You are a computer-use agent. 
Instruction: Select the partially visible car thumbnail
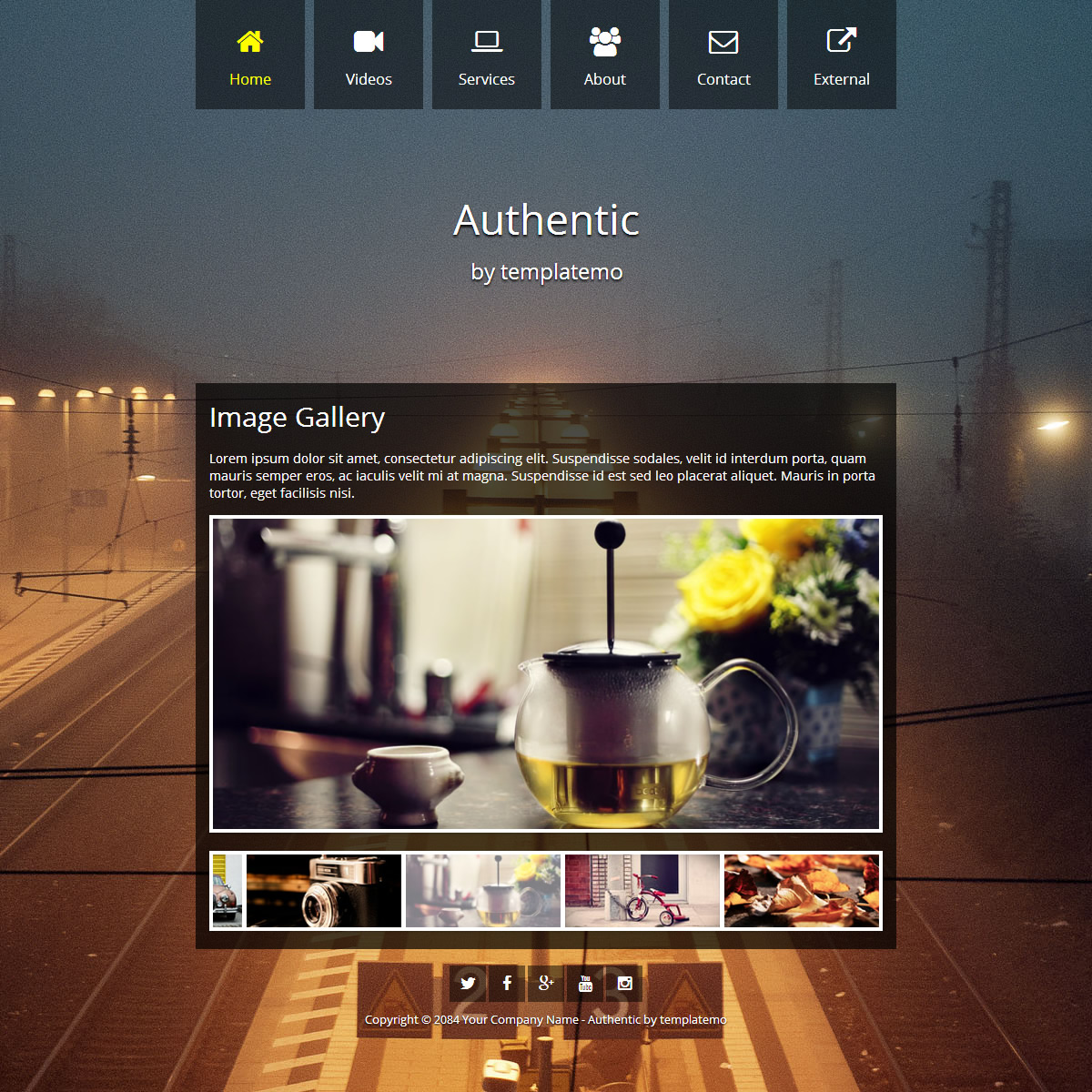(227, 891)
